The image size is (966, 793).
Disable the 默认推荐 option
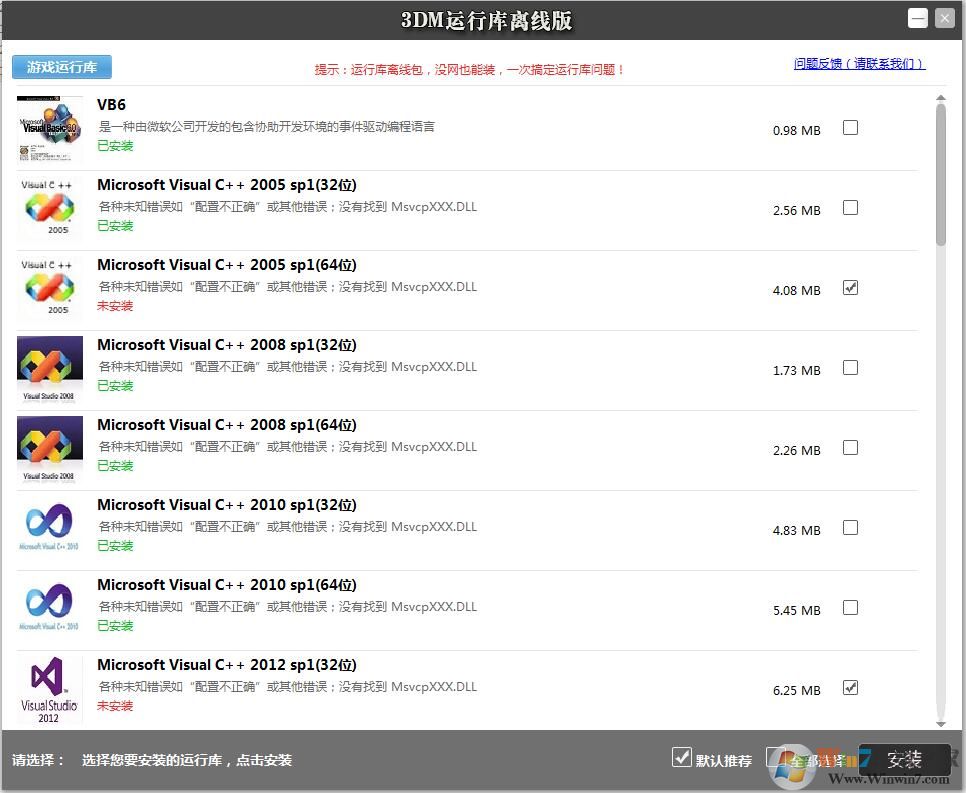point(682,758)
